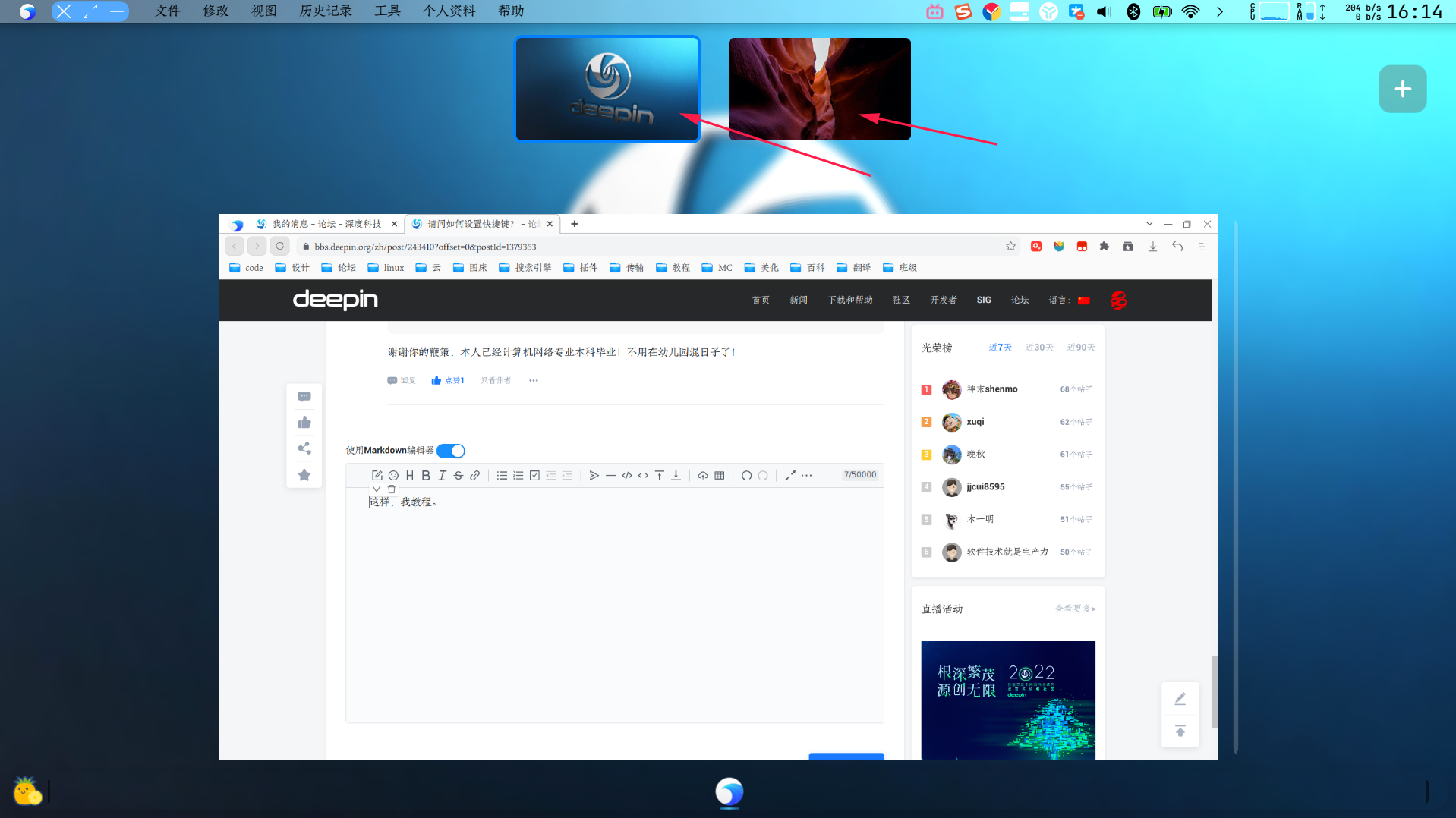The width and height of the screenshot is (1456, 818).
Task: Undo last edit in editor
Action: tap(747, 476)
